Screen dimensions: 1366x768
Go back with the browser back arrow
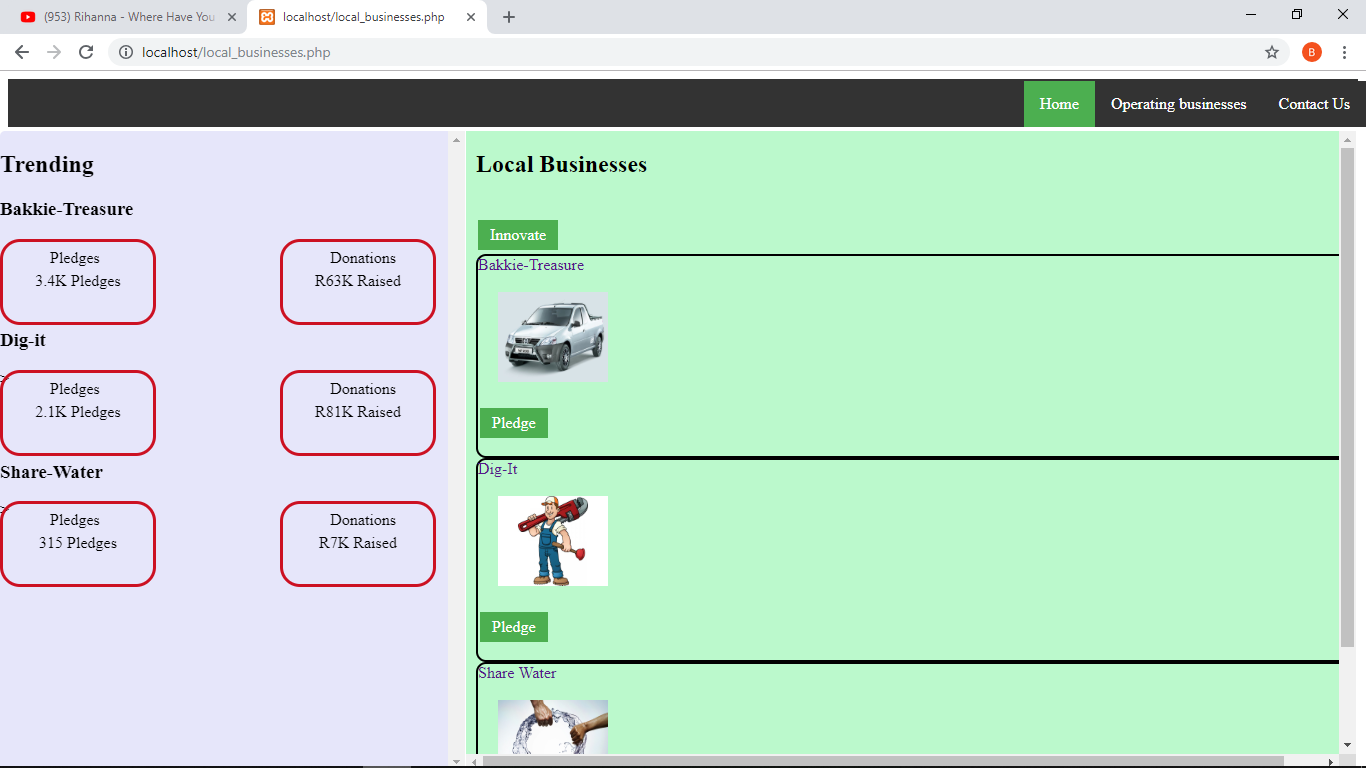[22, 52]
